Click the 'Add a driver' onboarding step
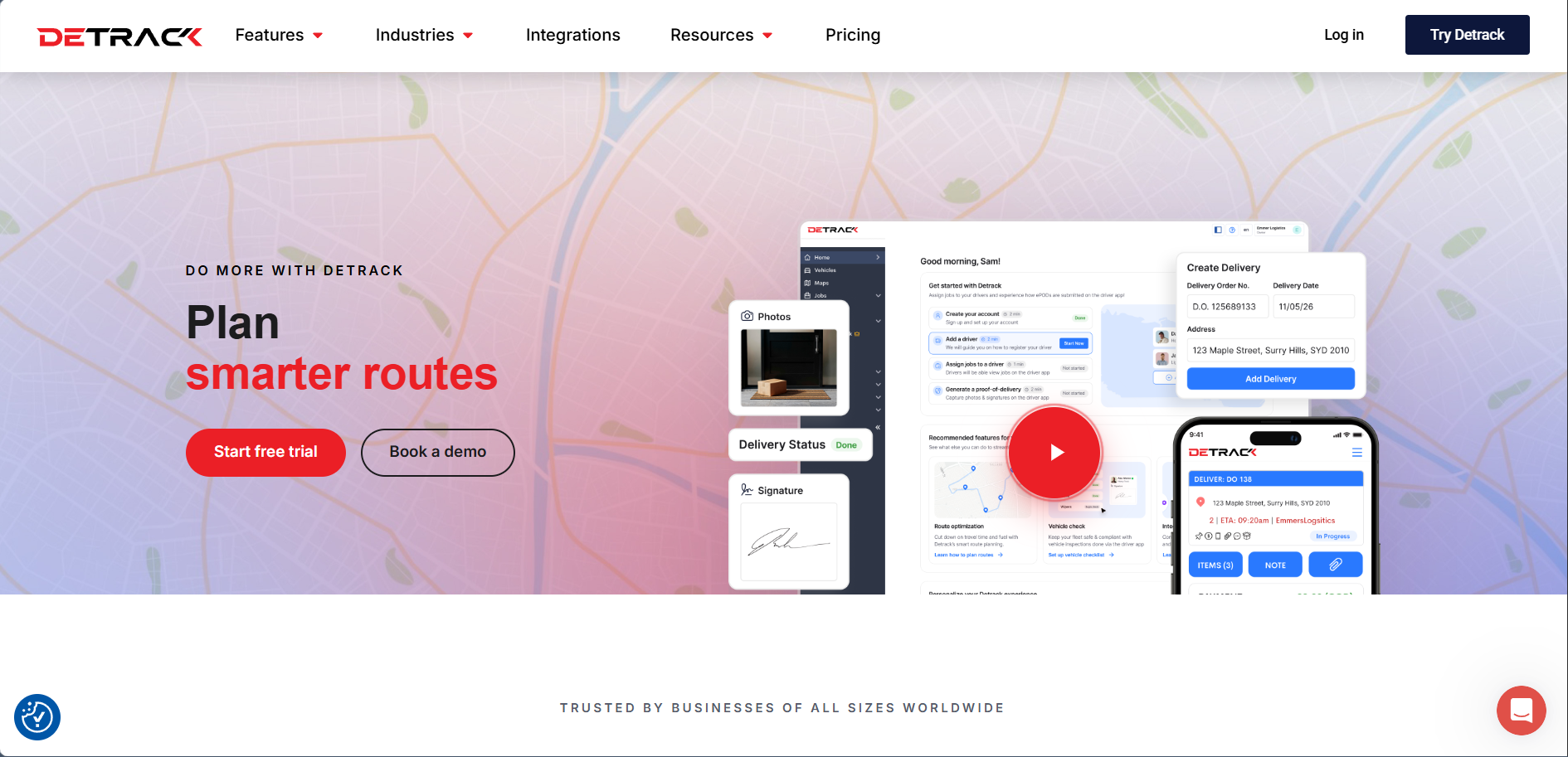This screenshot has width=1568, height=757. 1010,343
